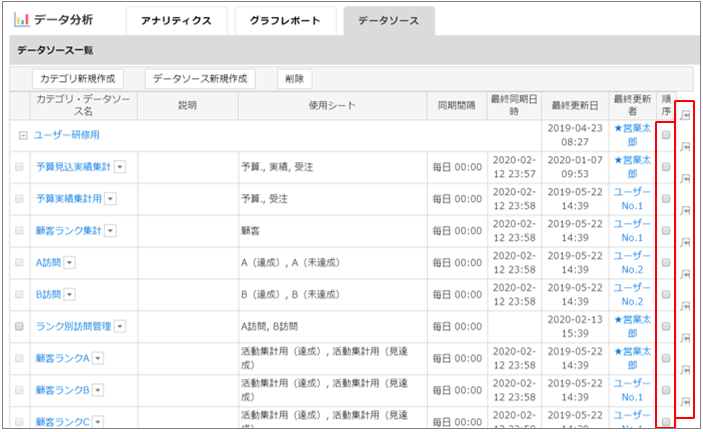Viewport: 703px width, 432px height.
Task: Open the dropdown arrow next to 顧客ランク集計
Action: coord(111,231)
